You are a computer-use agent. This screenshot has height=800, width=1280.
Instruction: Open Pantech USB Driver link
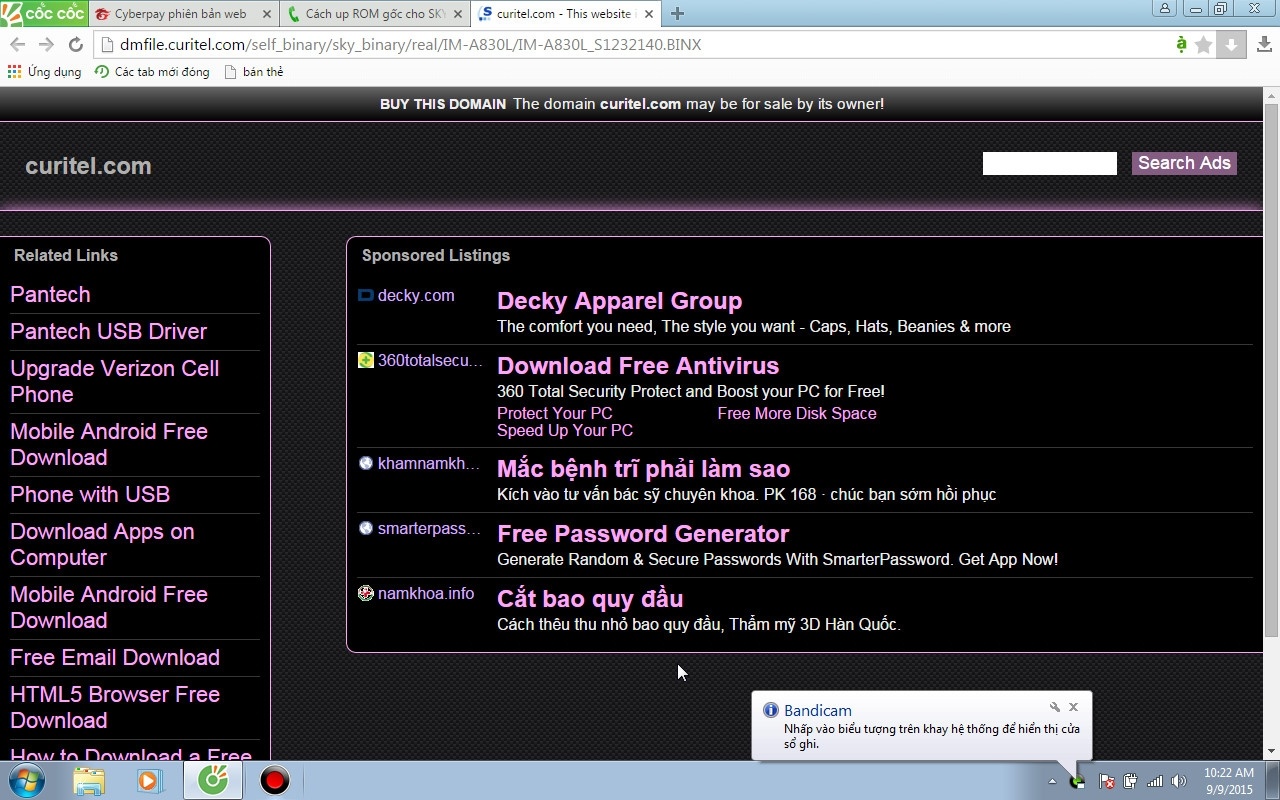(108, 331)
